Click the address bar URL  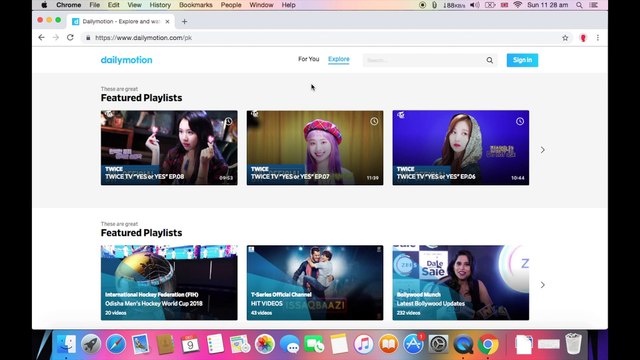point(144,38)
